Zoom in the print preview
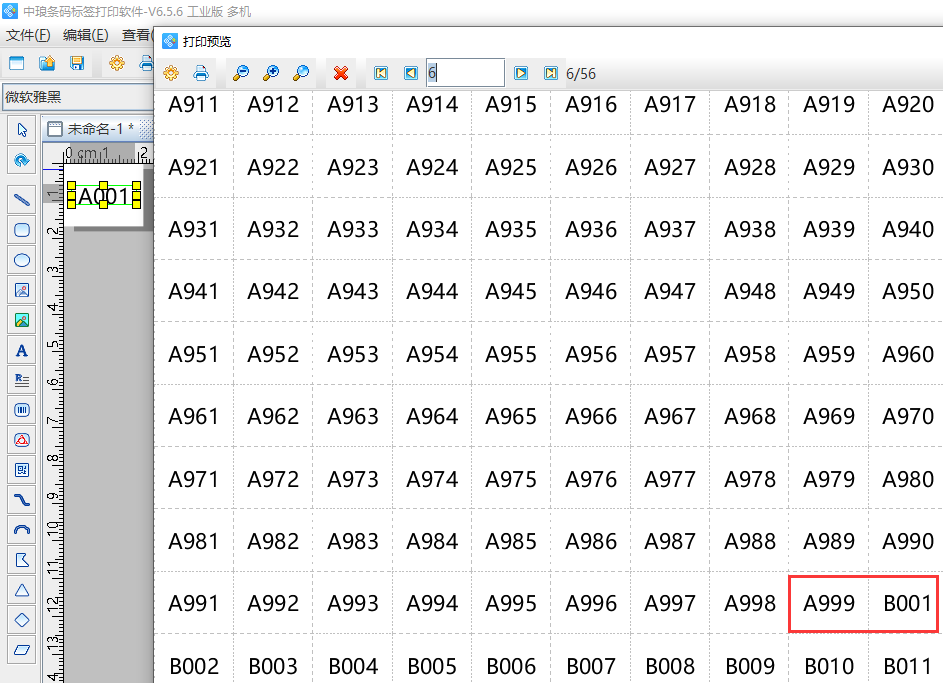 pyautogui.click(x=271, y=73)
